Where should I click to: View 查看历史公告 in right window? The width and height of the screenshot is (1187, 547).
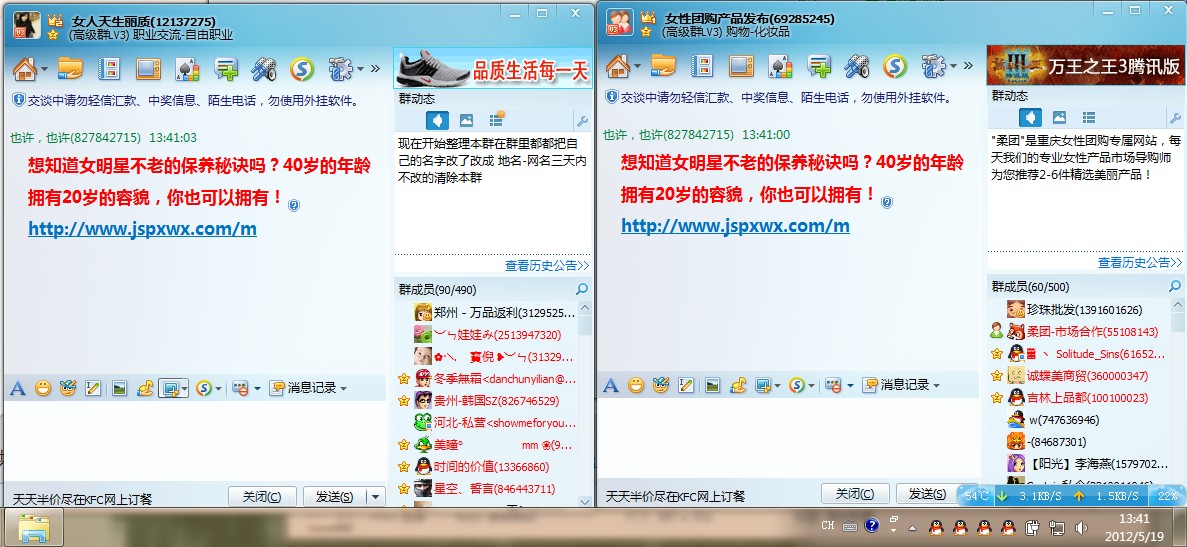tap(1139, 263)
